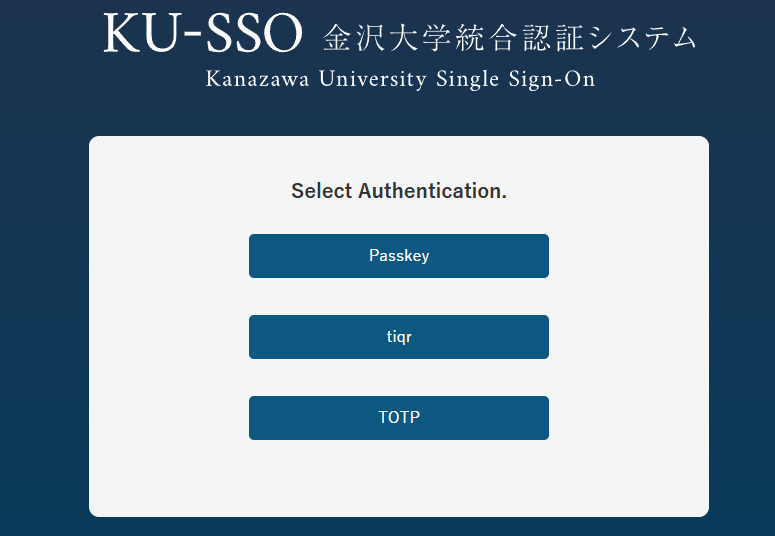Viewport: 775px width, 536px height.
Task: Choose the Passkey authentication button
Action: tap(398, 256)
